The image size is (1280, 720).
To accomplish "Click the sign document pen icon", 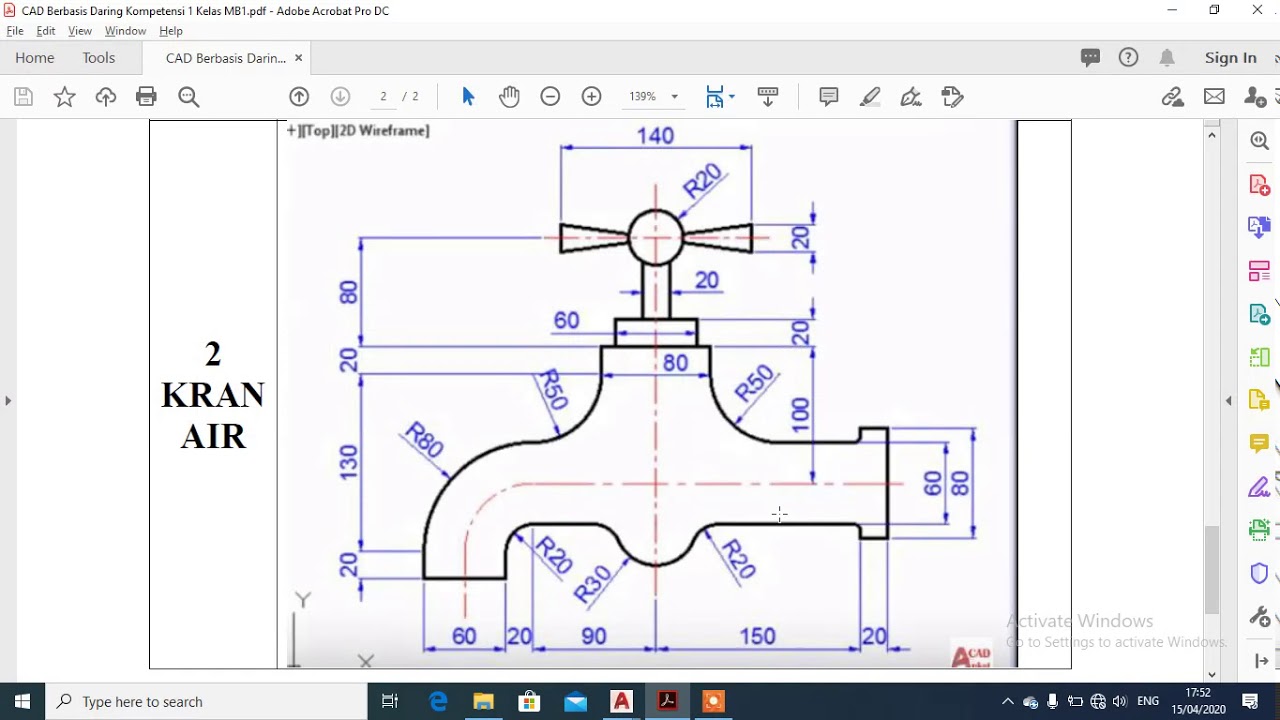I will 910,97.
